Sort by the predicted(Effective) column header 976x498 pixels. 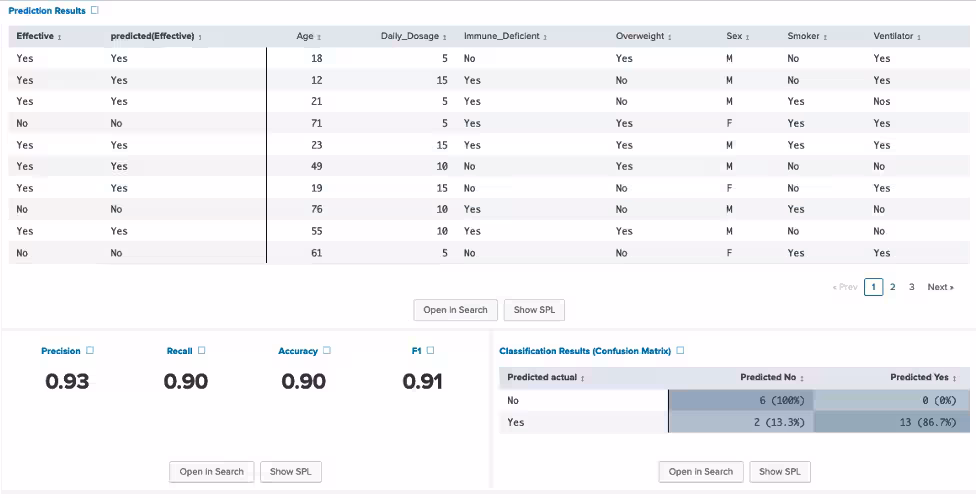[x=156, y=36]
